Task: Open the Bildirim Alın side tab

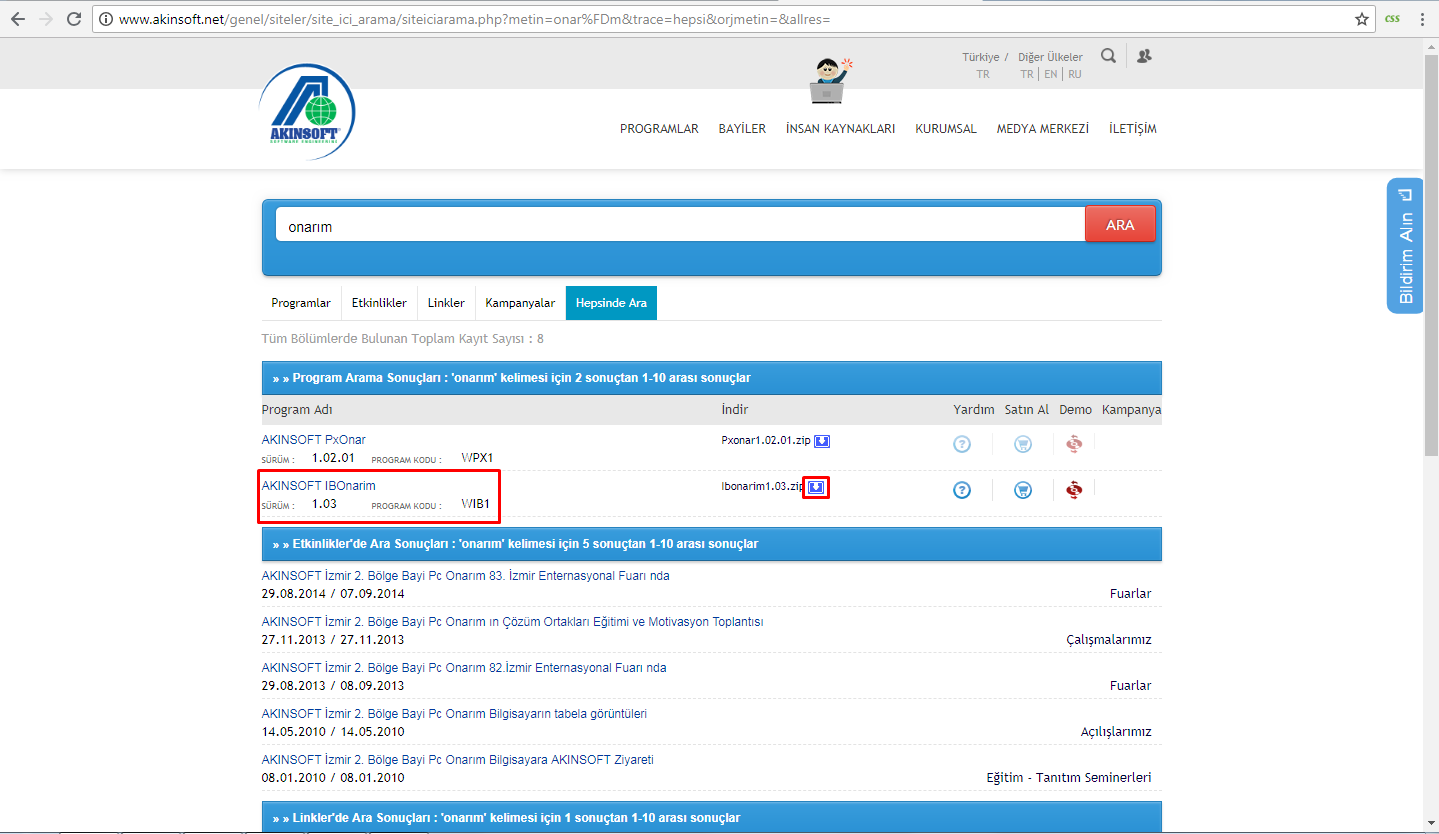Action: point(1405,245)
